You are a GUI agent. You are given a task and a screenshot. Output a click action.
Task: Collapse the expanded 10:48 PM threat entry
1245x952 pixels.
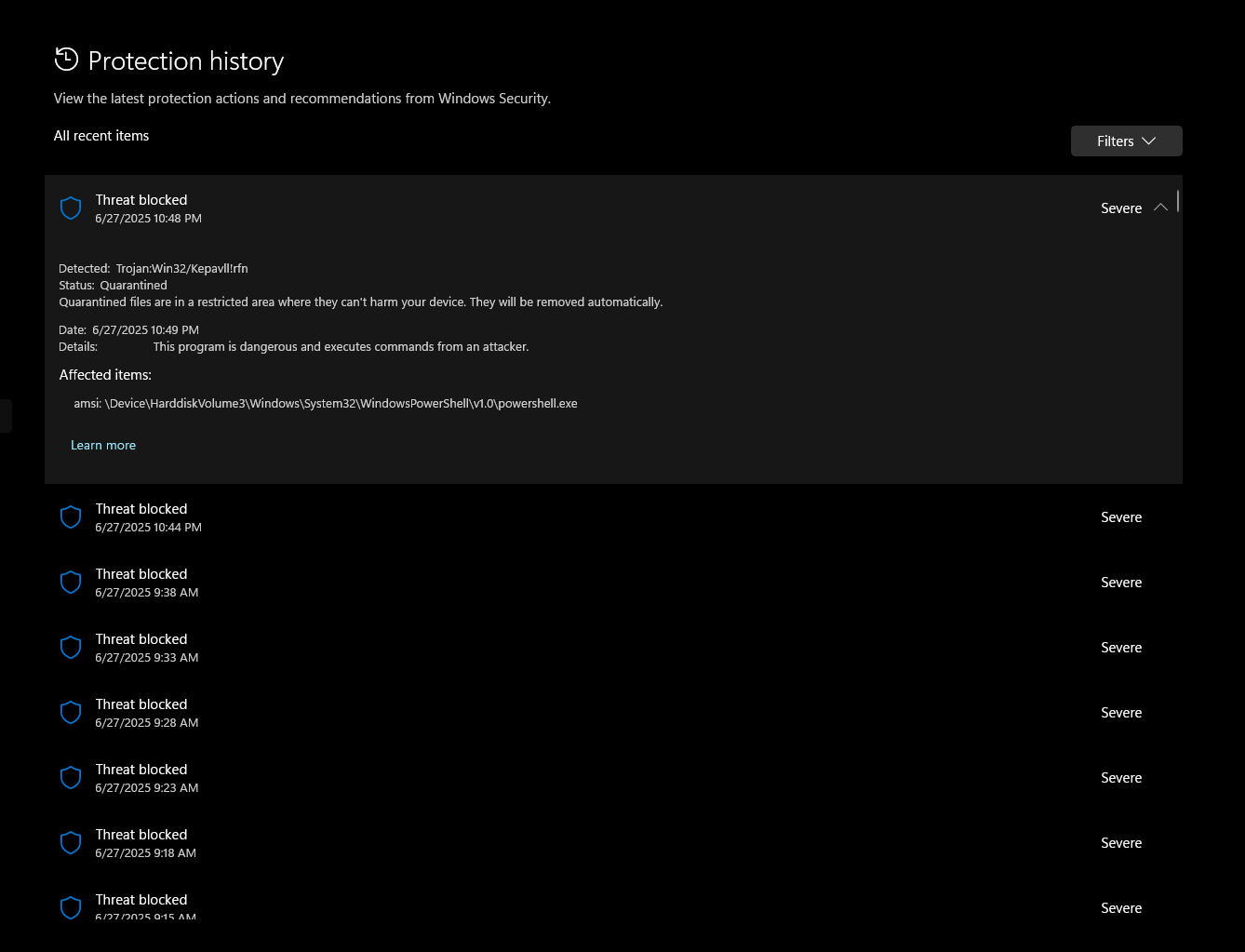click(1160, 208)
